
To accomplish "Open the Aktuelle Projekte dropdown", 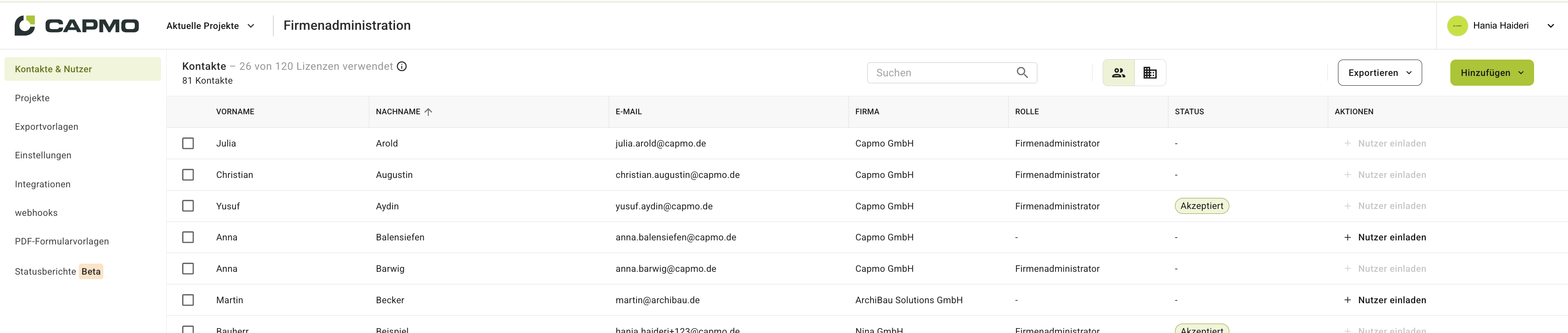I will [x=211, y=26].
